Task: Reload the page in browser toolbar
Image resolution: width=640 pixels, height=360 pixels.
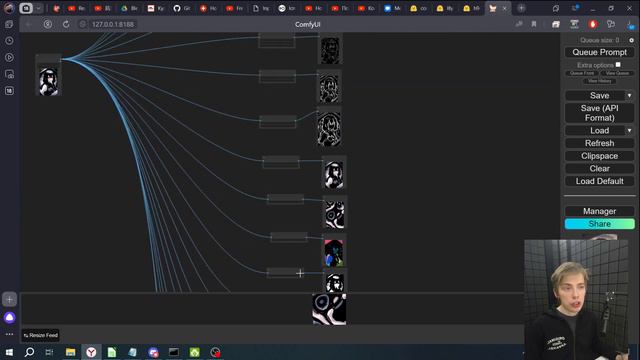Action: [66, 24]
